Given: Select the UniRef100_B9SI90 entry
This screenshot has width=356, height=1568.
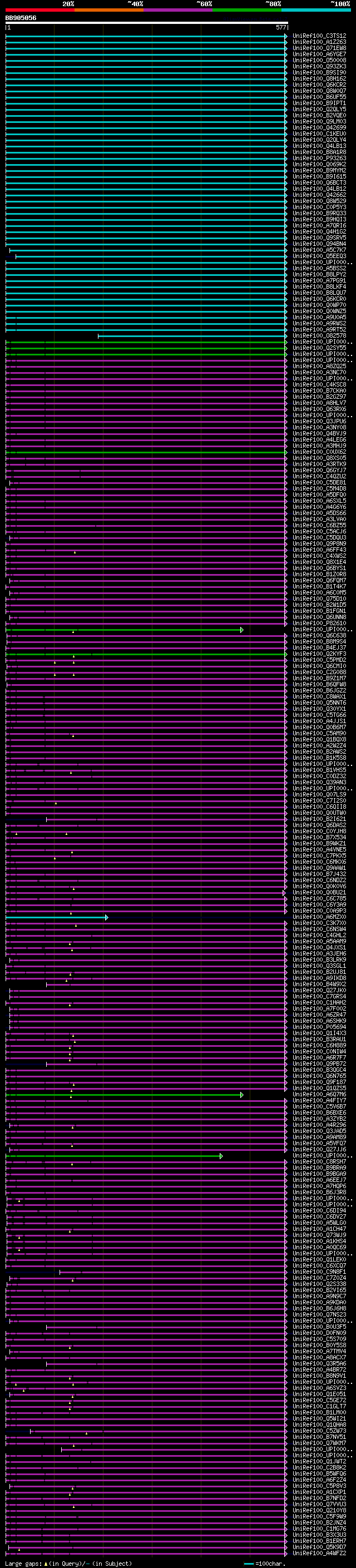Looking at the screenshot, I should coord(319,72).
